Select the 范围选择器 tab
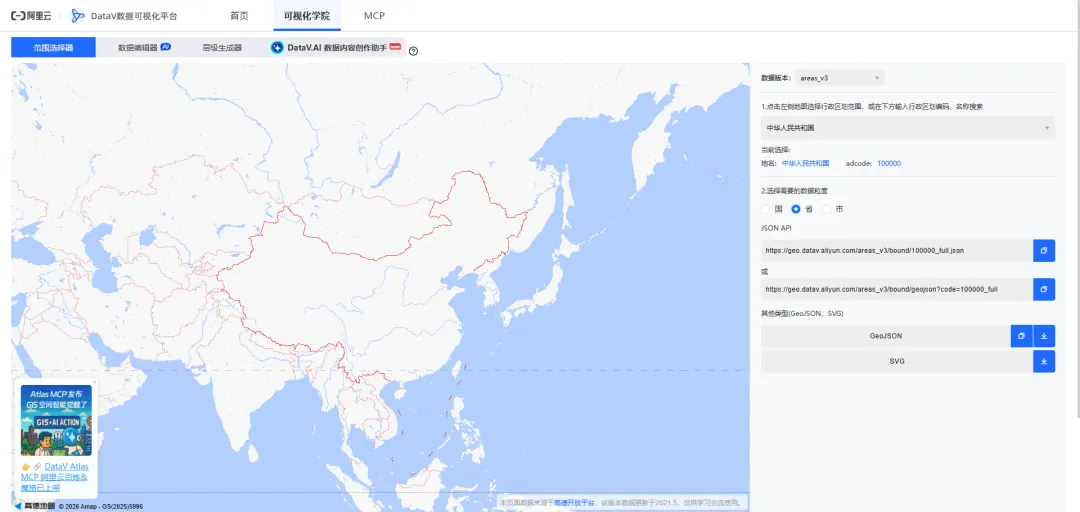 coord(54,48)
